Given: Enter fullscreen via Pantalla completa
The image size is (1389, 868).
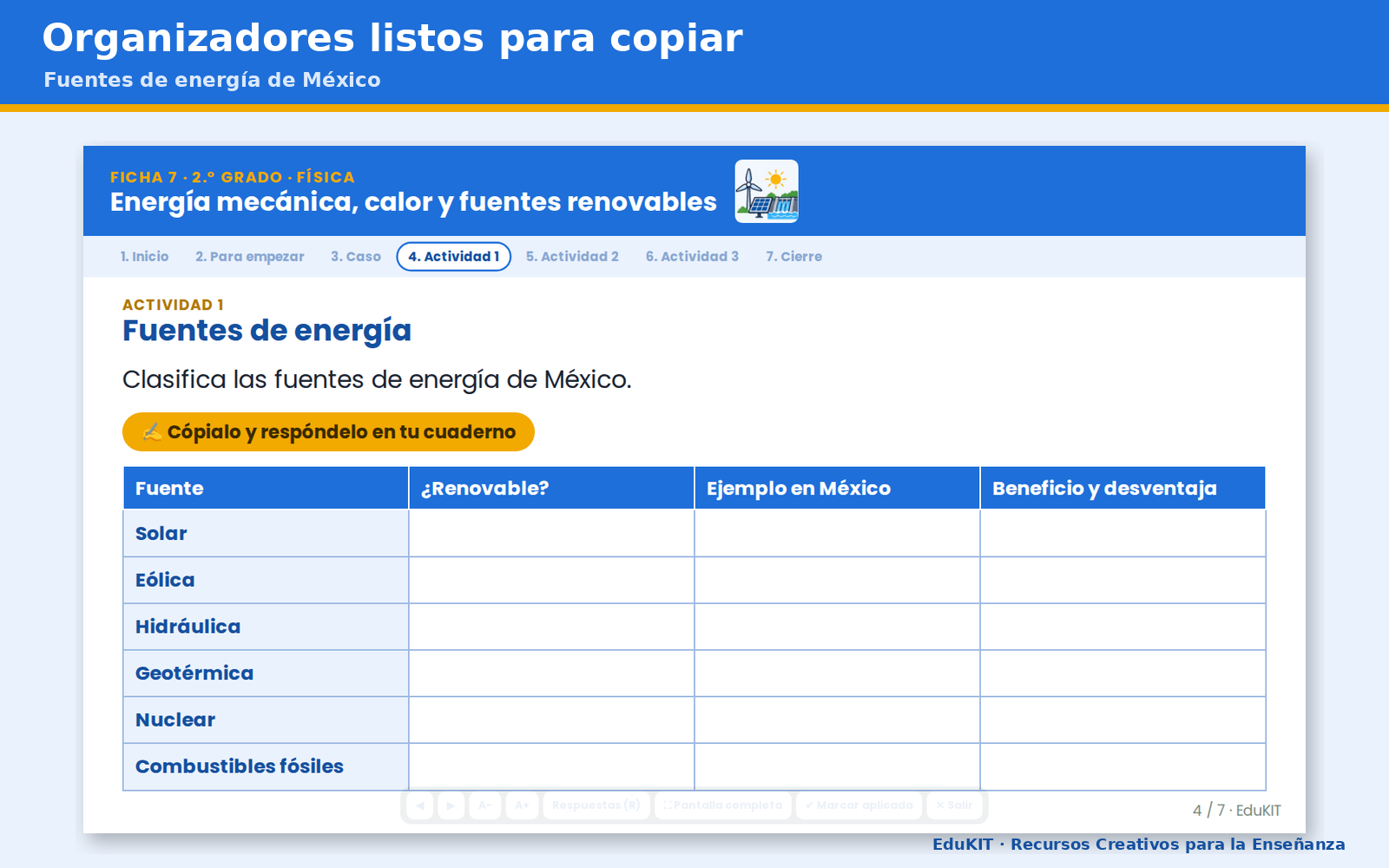Looking at the screenshot, I should pos(723,806).
